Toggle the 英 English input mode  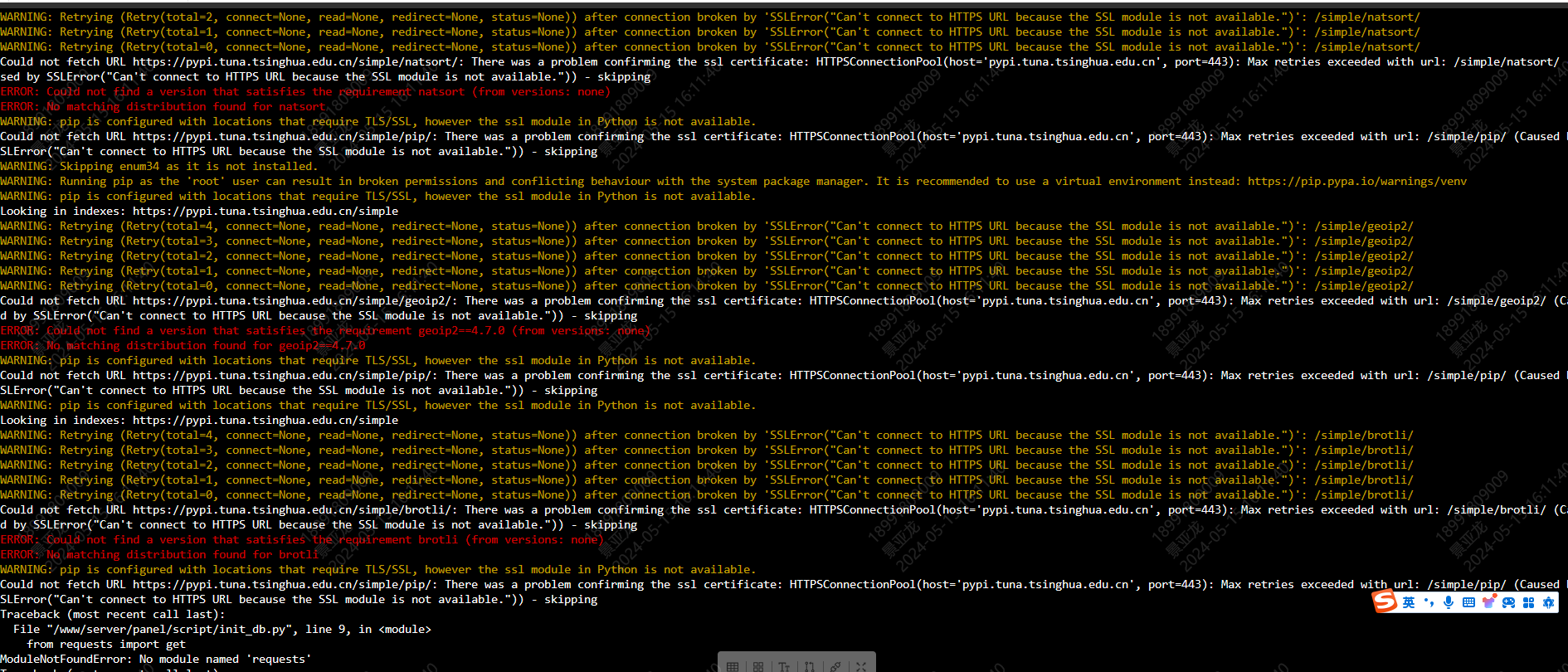(1409, 602)
